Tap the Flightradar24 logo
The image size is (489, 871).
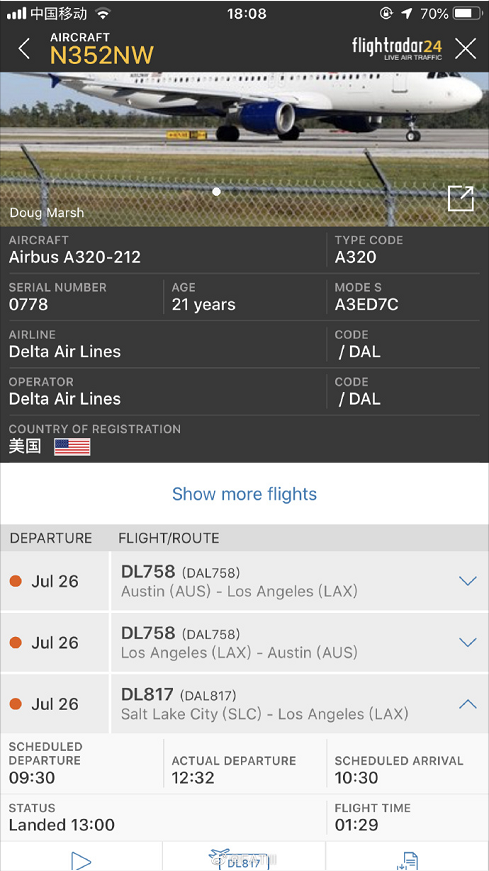coord(397,49)
